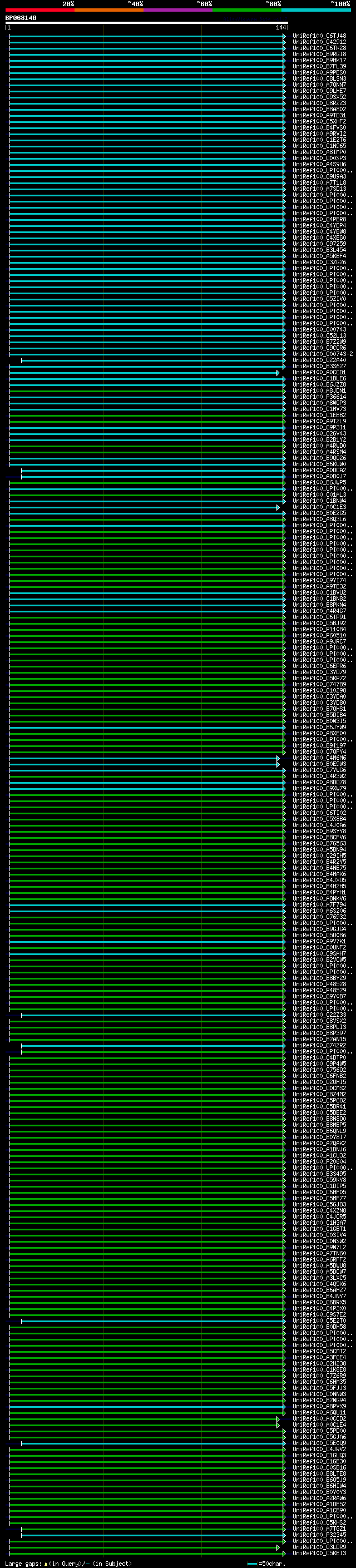Select hit label UniRef100_Q6IP91
Viewport: 356px width, 1568px height.
pos(319,617)
